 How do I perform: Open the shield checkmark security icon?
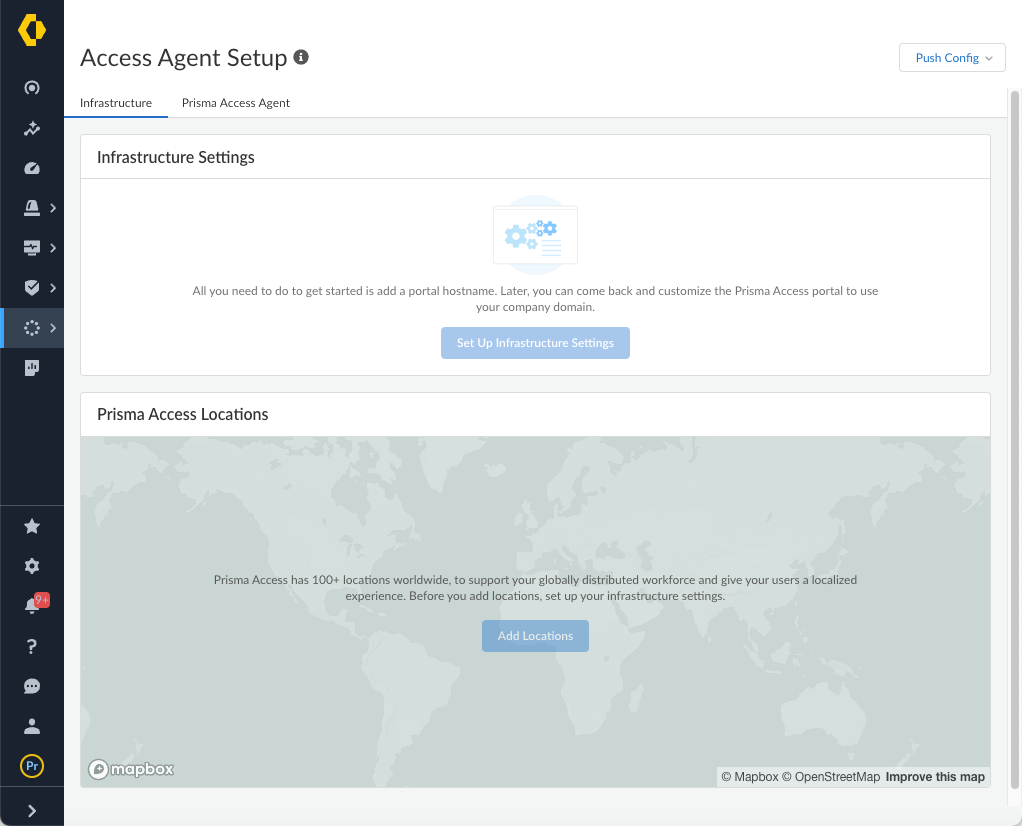click(31, 288)
